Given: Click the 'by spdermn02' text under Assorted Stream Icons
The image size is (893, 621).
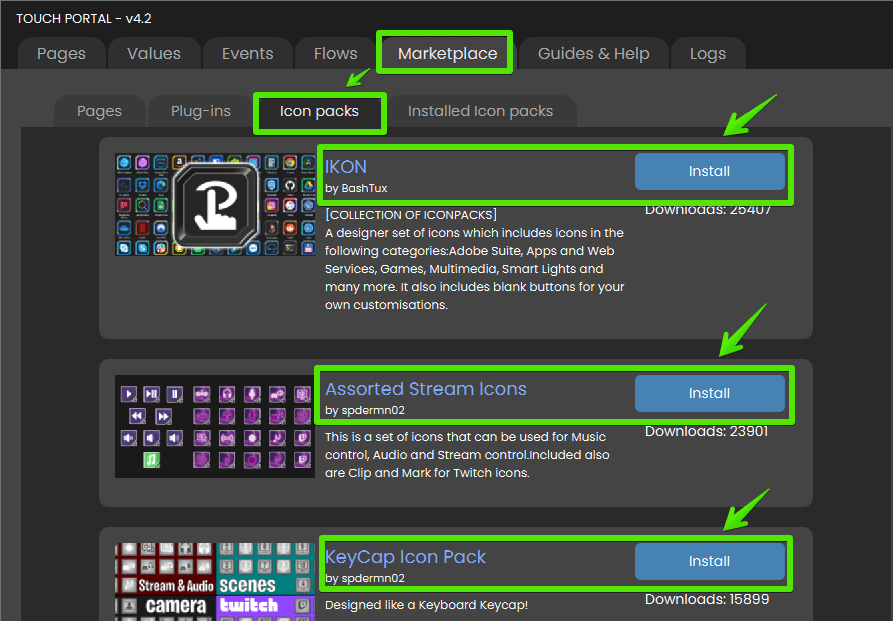Looking at the screenshot, I should 365,410.
